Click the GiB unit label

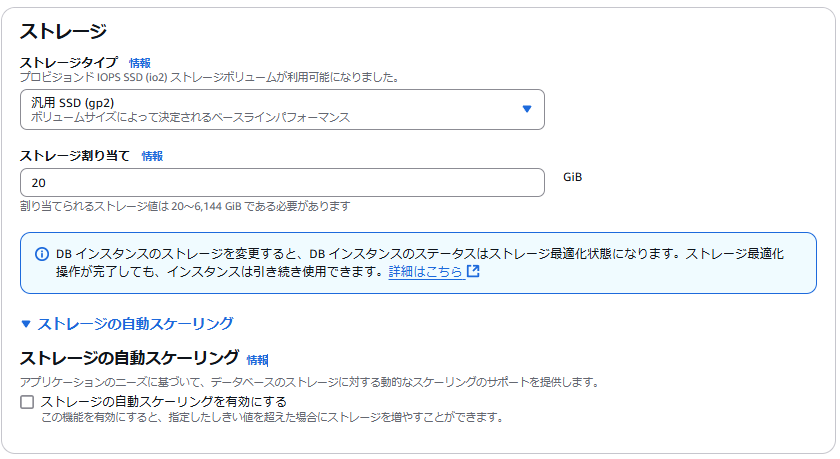tap(573, 177)
